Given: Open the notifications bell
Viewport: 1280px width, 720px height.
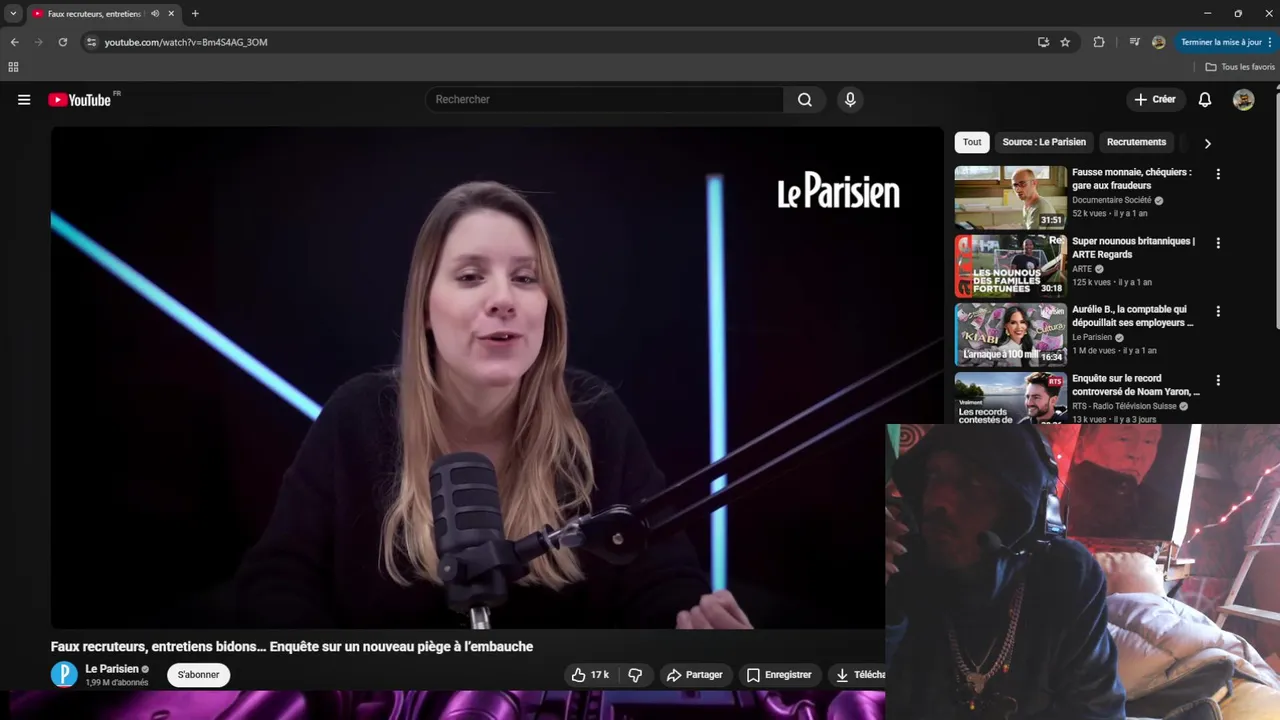Looking at the screenshot, I should [1205, 99].
